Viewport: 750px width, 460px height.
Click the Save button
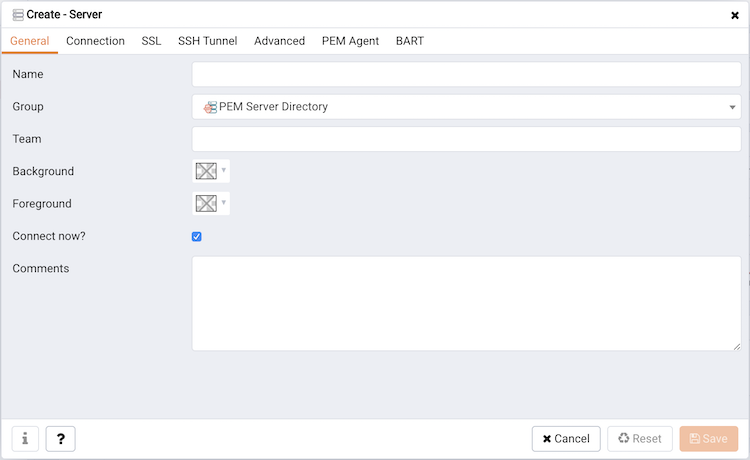pyautogui.click(x=708, y=438)
